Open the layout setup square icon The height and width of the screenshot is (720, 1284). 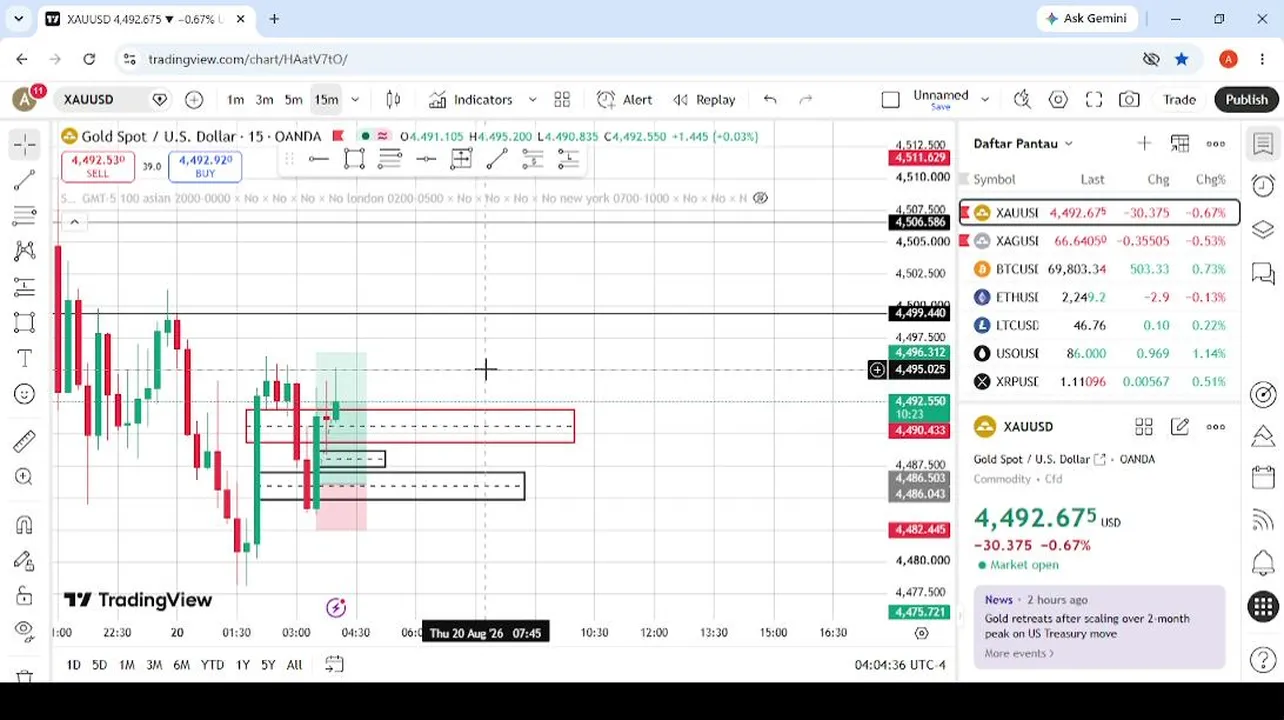pos(890,99)
